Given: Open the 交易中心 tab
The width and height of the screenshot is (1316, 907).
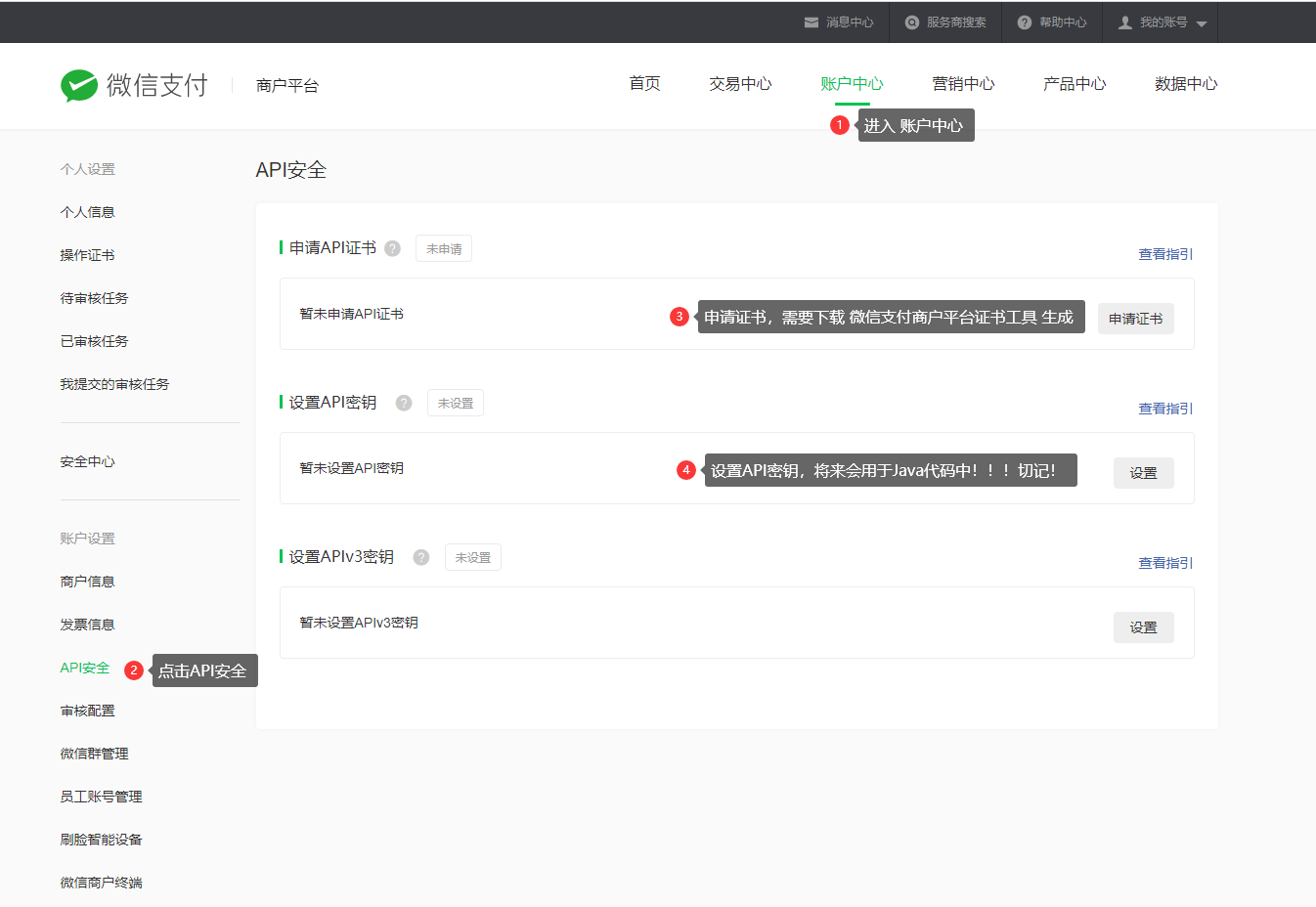Looking at the screenshot, I should pyautogui.click(x=740, y=84).
